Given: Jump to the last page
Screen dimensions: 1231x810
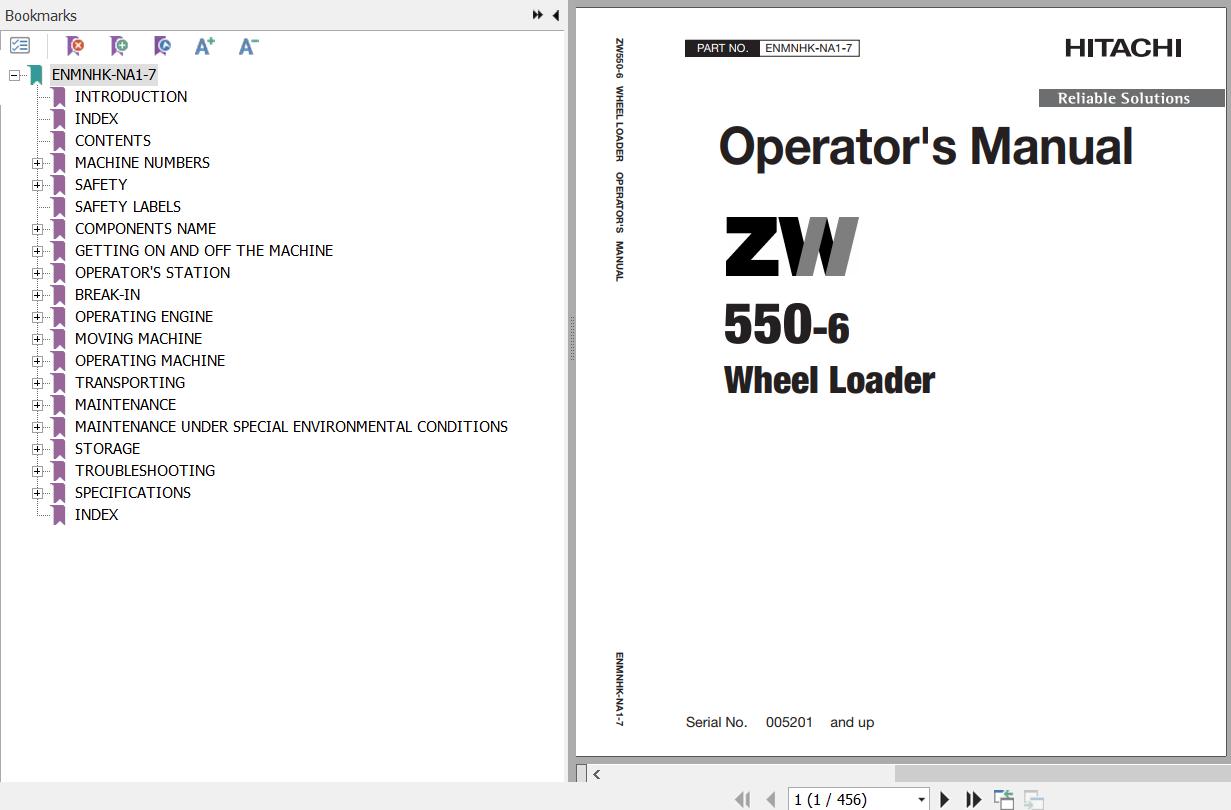Looking at the screenshot, I should [x=973, y=799].
